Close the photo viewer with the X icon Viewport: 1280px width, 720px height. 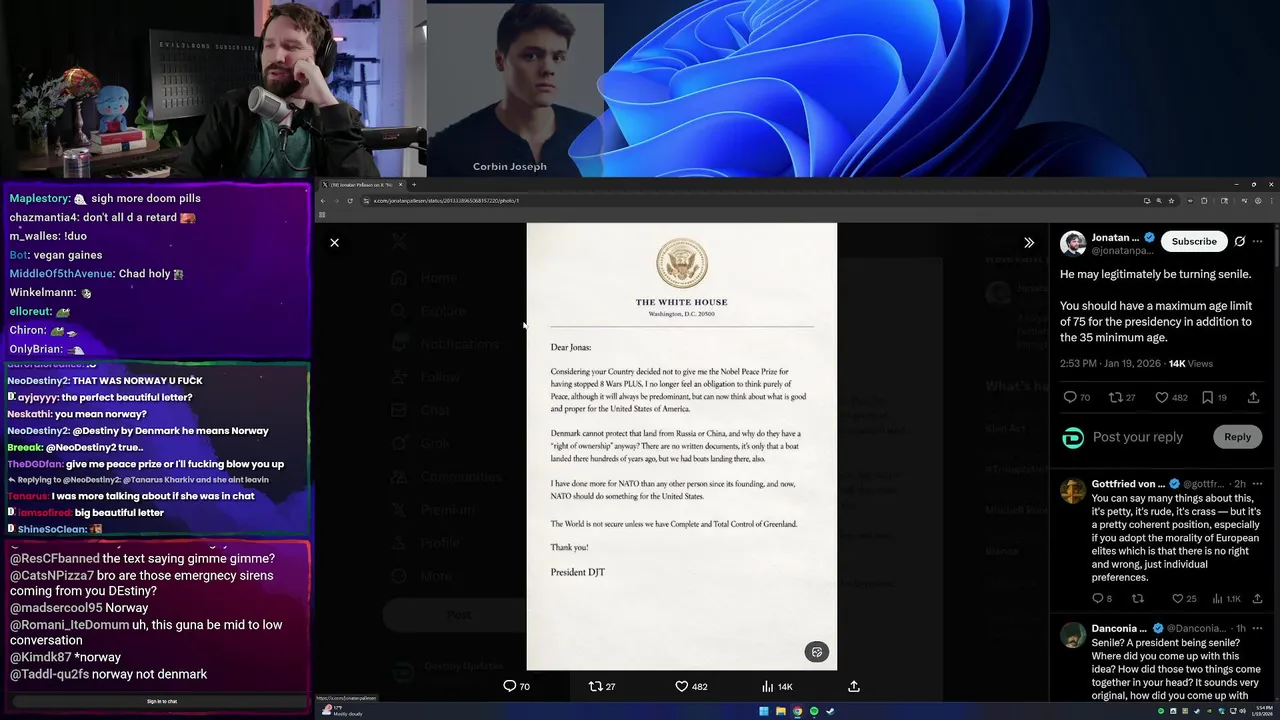[334, 243]
